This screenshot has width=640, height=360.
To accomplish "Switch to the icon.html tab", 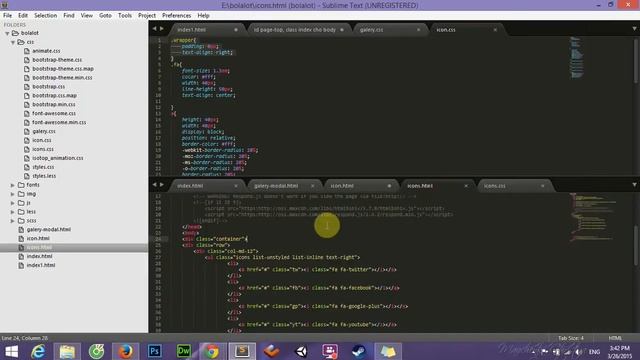I will pos(342,186).
